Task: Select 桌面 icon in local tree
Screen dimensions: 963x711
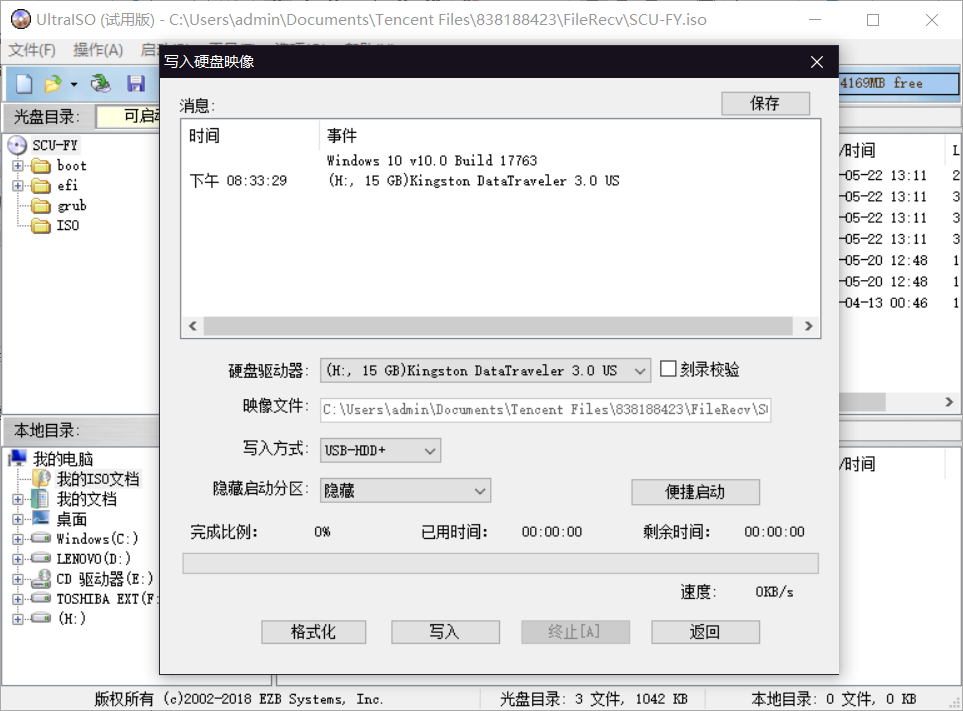Action: [41, 518]
